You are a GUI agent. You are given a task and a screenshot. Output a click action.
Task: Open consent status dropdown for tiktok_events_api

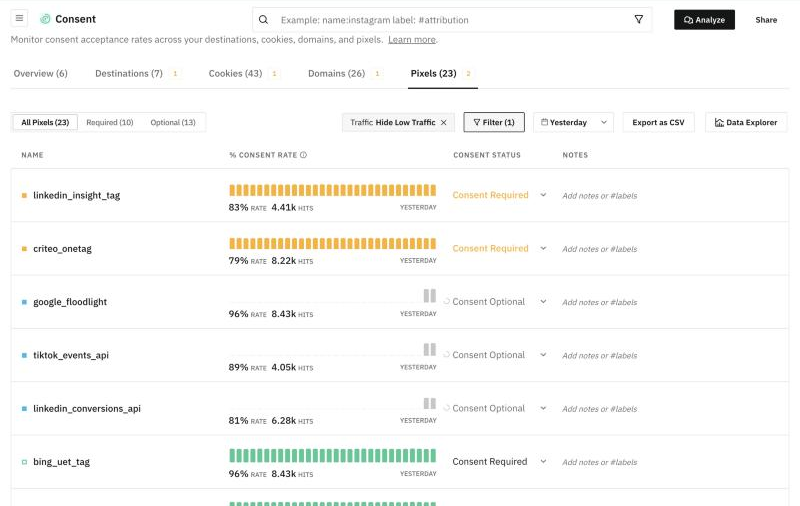tap(543, 355)
